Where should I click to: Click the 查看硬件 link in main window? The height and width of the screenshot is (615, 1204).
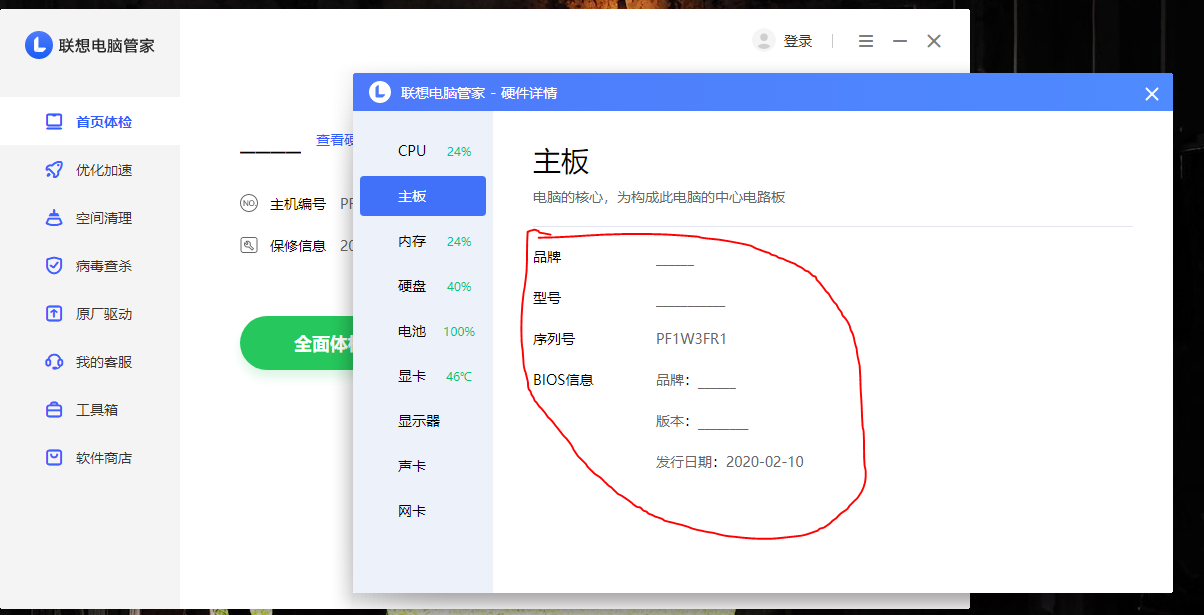(x=335, y=141)
